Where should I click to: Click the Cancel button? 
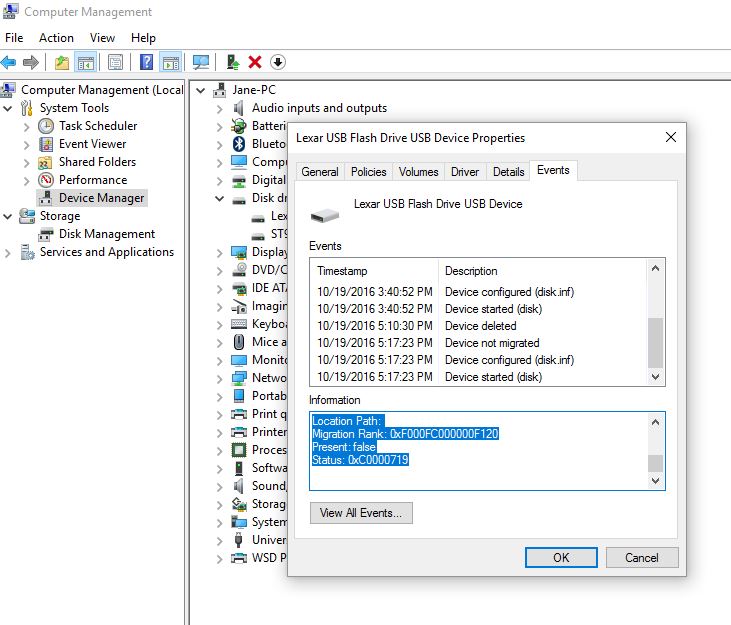coord(642,557)
